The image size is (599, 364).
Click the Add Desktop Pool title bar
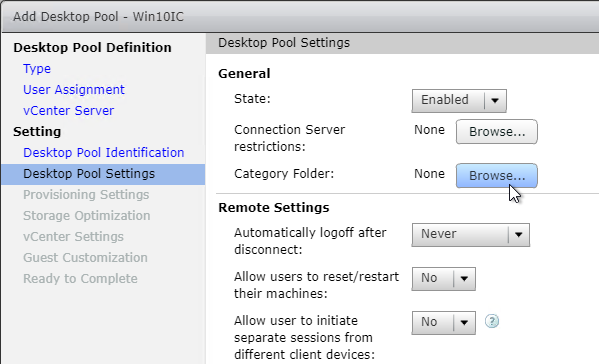point(300,17)
